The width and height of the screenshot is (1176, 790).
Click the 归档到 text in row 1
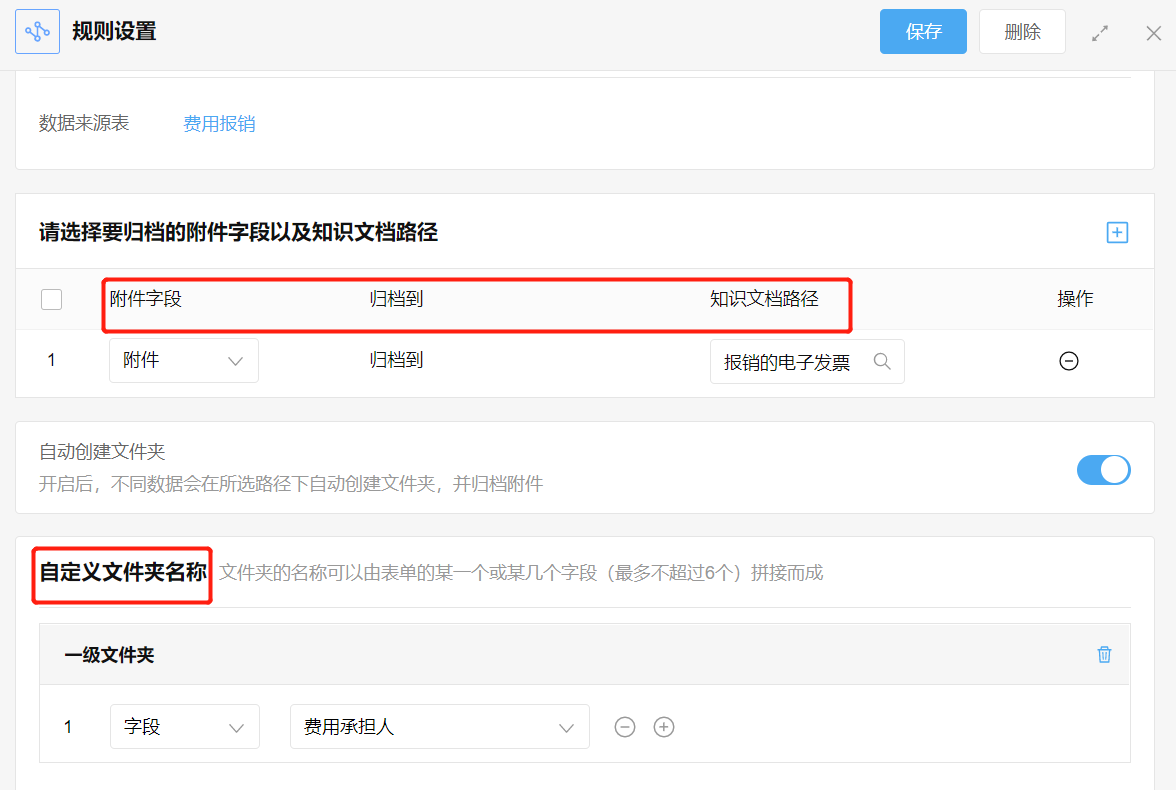click(396, 360)
